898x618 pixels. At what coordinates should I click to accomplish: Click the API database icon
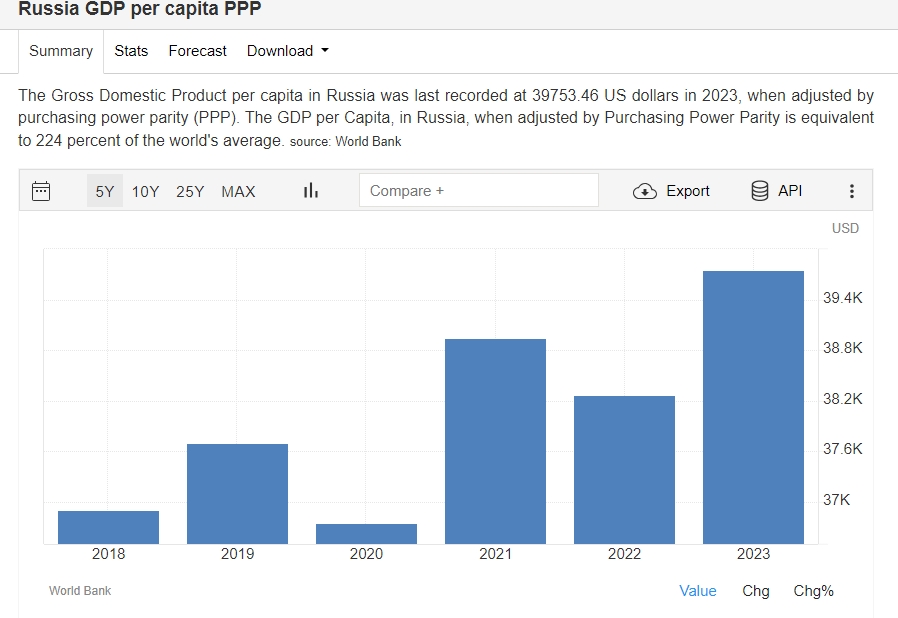click(760, 191)
